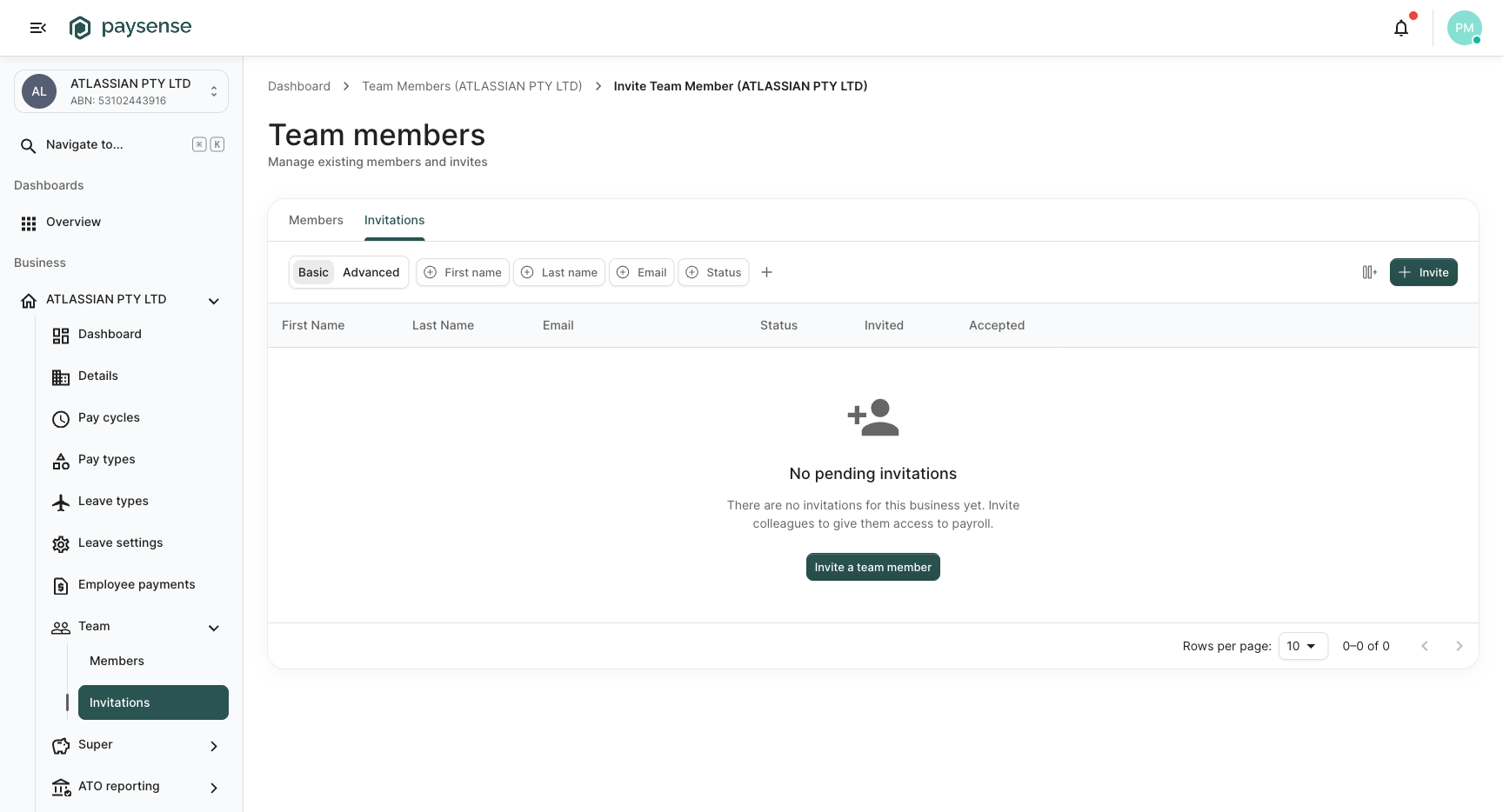Viewport: 1503px width, 812px height.
Task: Add Last name filter
Action: [559, 272]
